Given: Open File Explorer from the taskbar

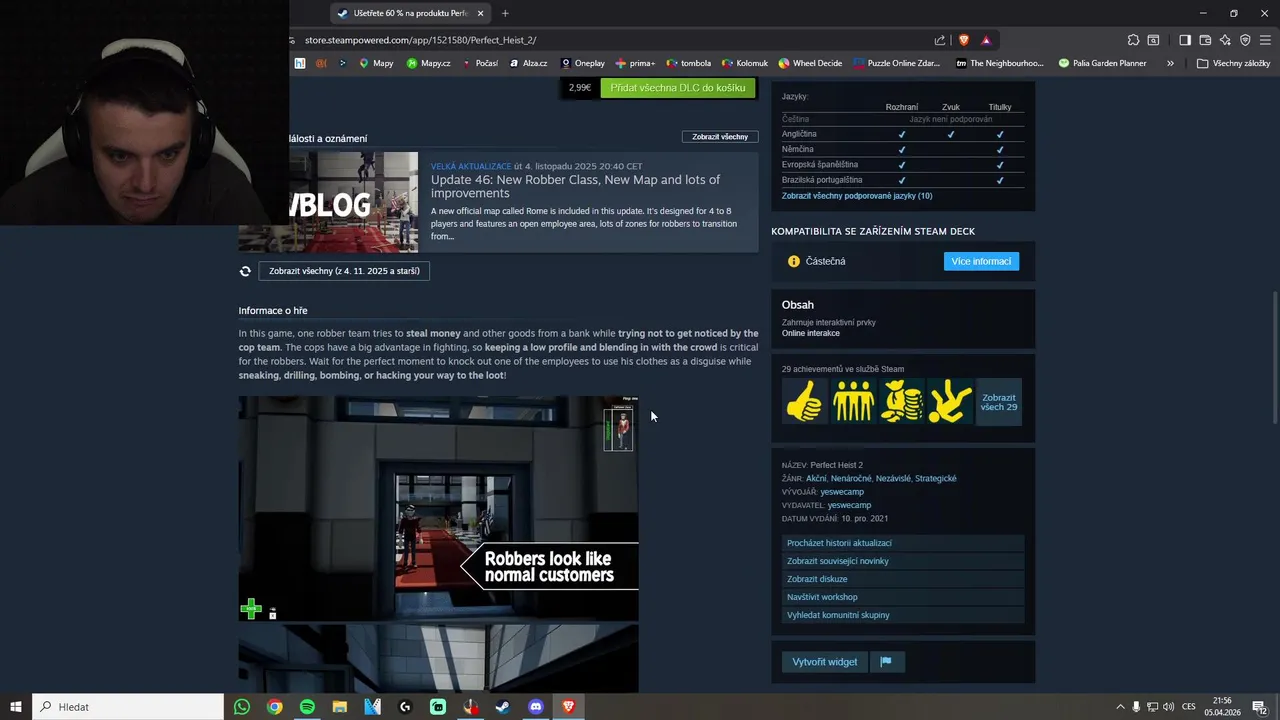Looking at the screenshot, I should point(340,707).
